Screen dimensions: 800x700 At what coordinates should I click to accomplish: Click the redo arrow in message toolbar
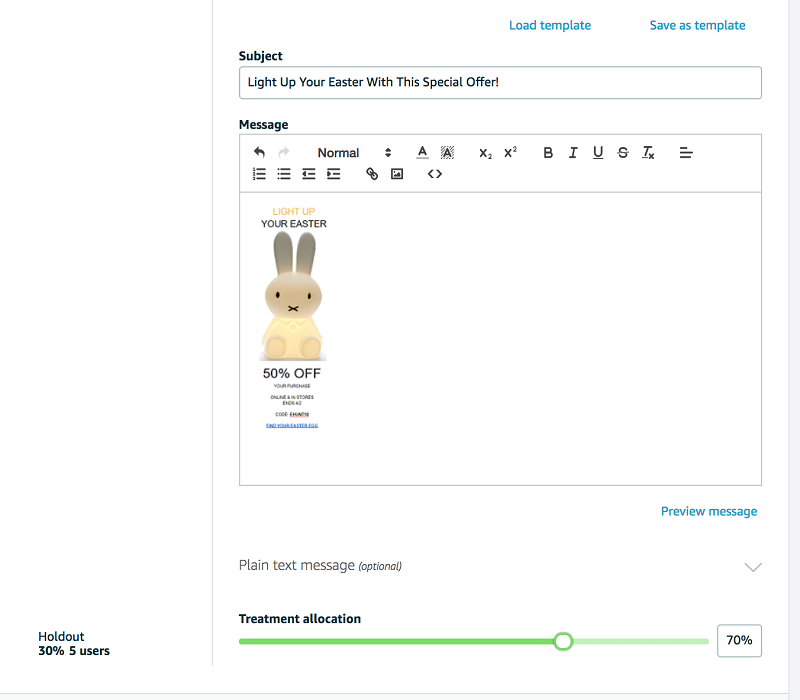(x=284, y=152)
